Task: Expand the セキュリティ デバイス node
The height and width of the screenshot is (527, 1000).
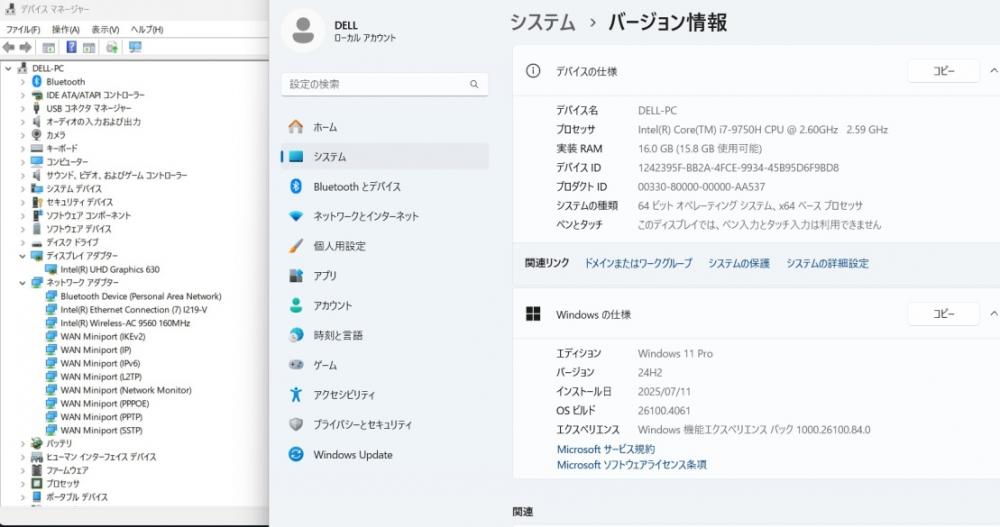Action: point(22,202)
